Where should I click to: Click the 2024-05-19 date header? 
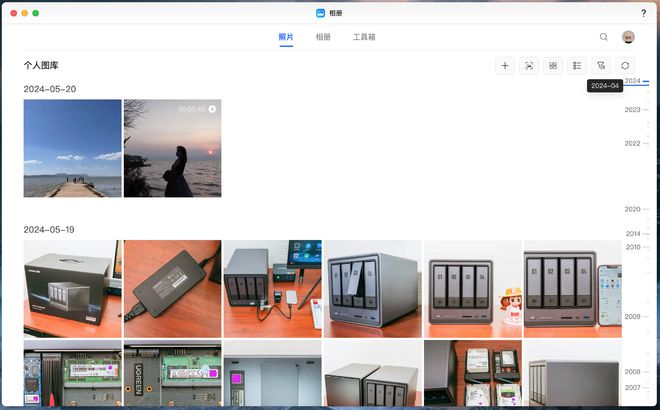click(x=49, y=229)
